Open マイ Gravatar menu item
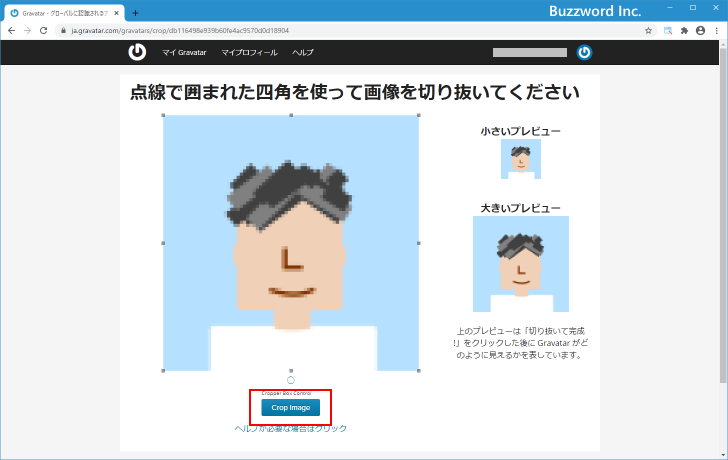Viewport: 728px width, 460px height. (184, 52)
